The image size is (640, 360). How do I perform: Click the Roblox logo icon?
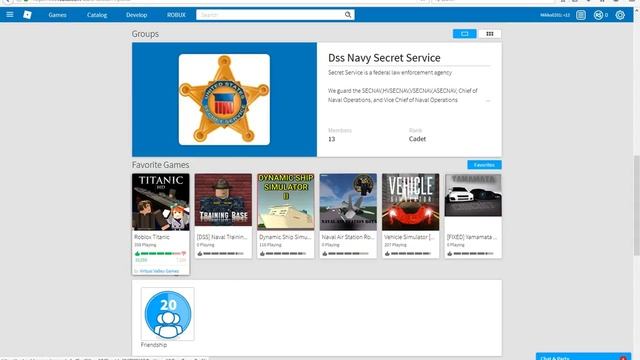click(x=27, y=15)
